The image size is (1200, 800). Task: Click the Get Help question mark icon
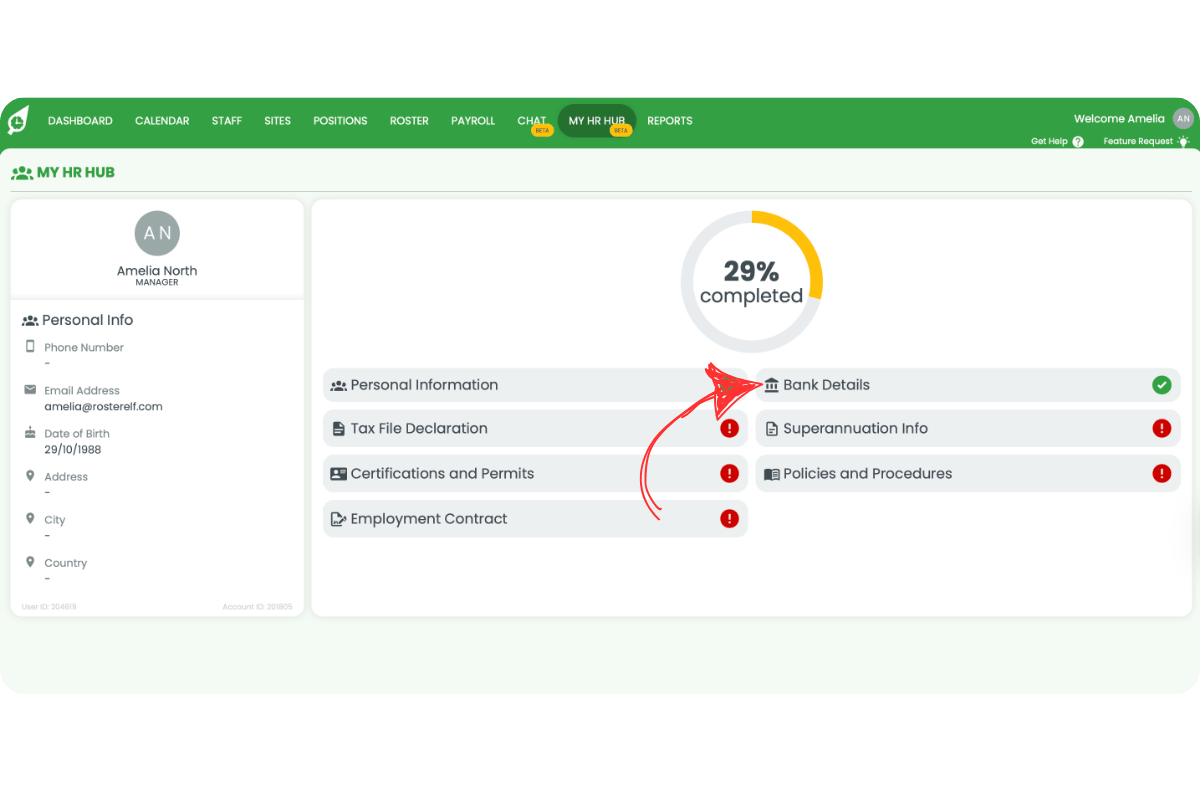coord(1078,142)
